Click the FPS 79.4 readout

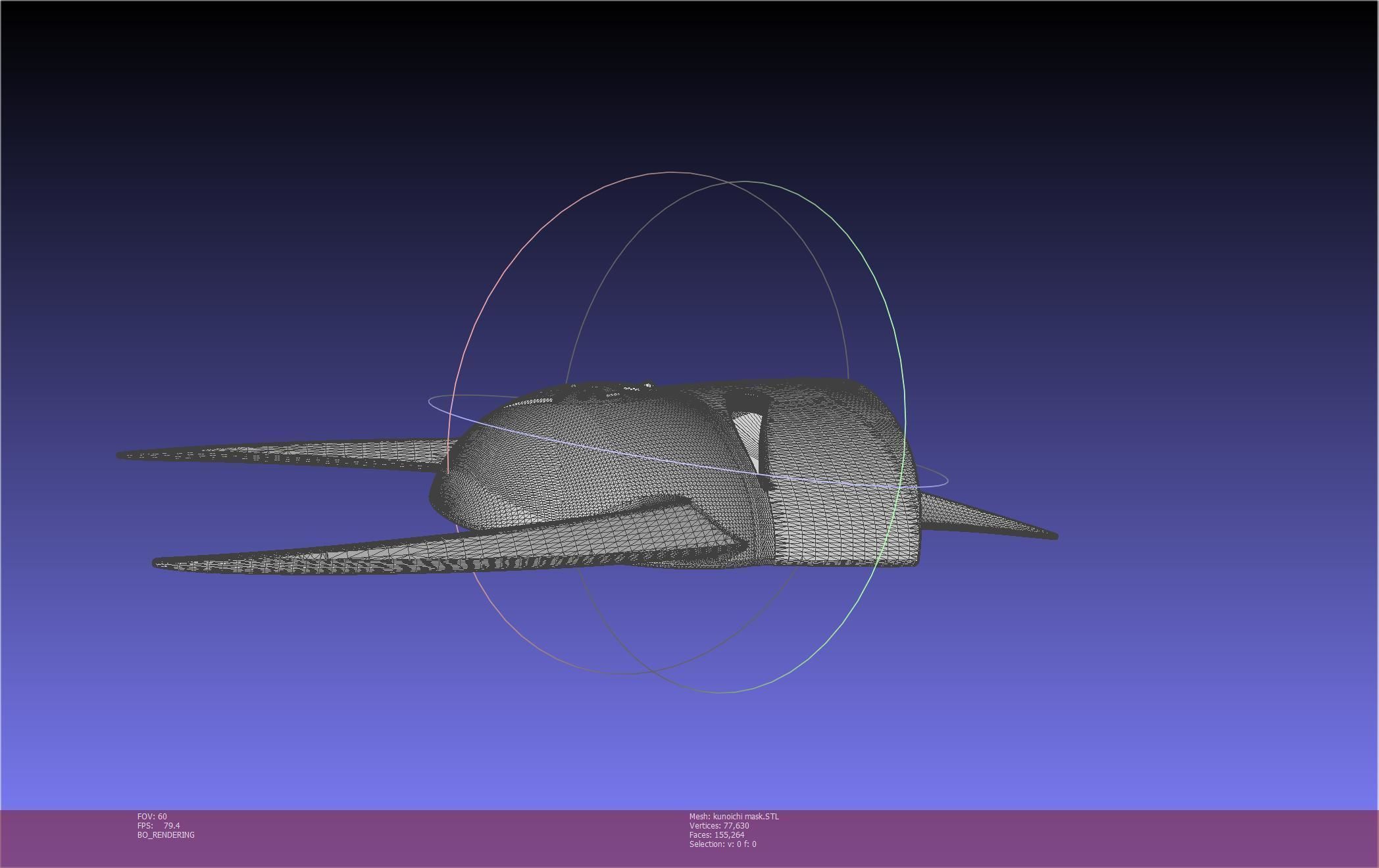coord(159,825)
